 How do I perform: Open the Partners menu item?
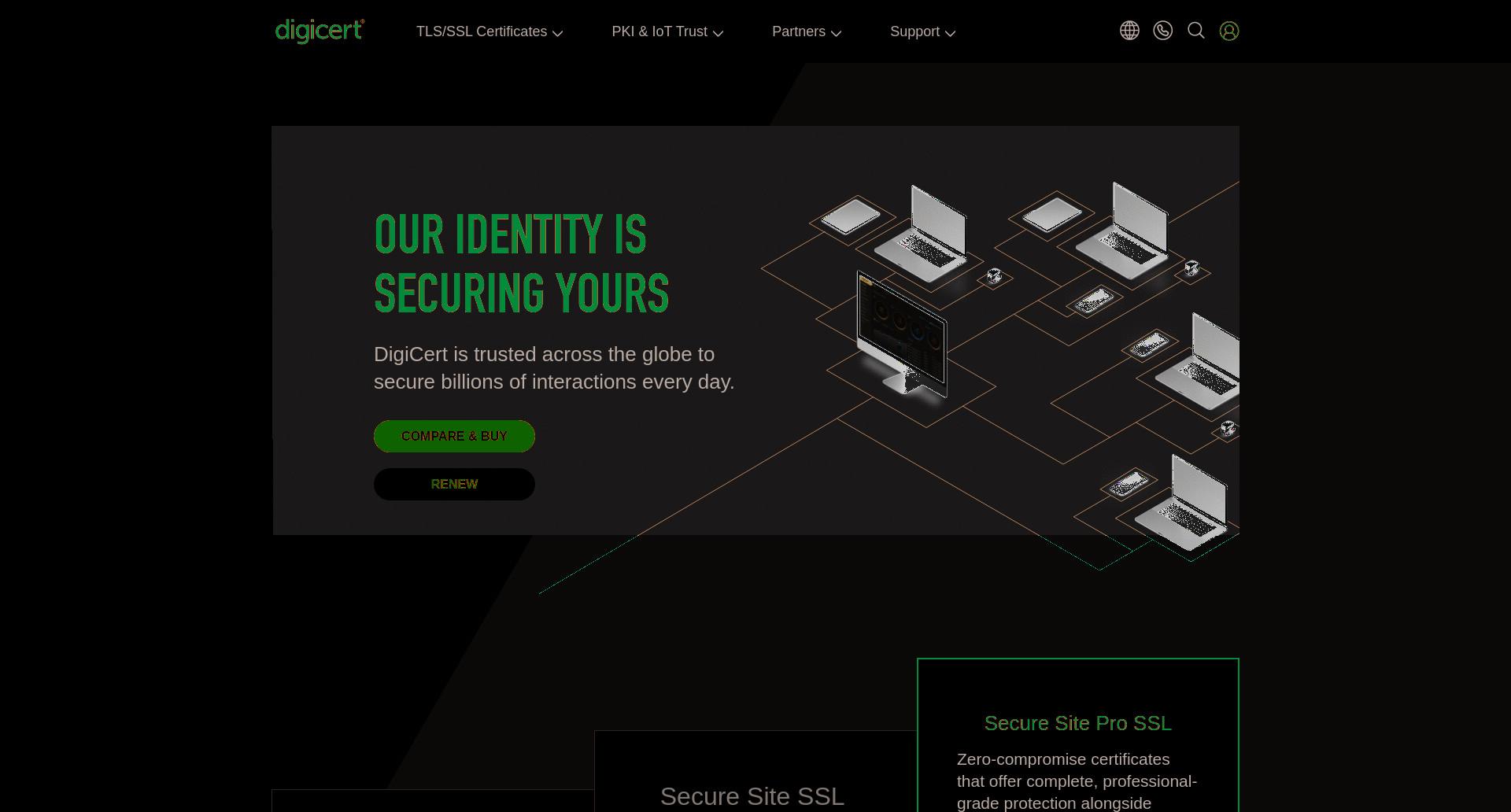pyautogui.click(x=798, y=31)
